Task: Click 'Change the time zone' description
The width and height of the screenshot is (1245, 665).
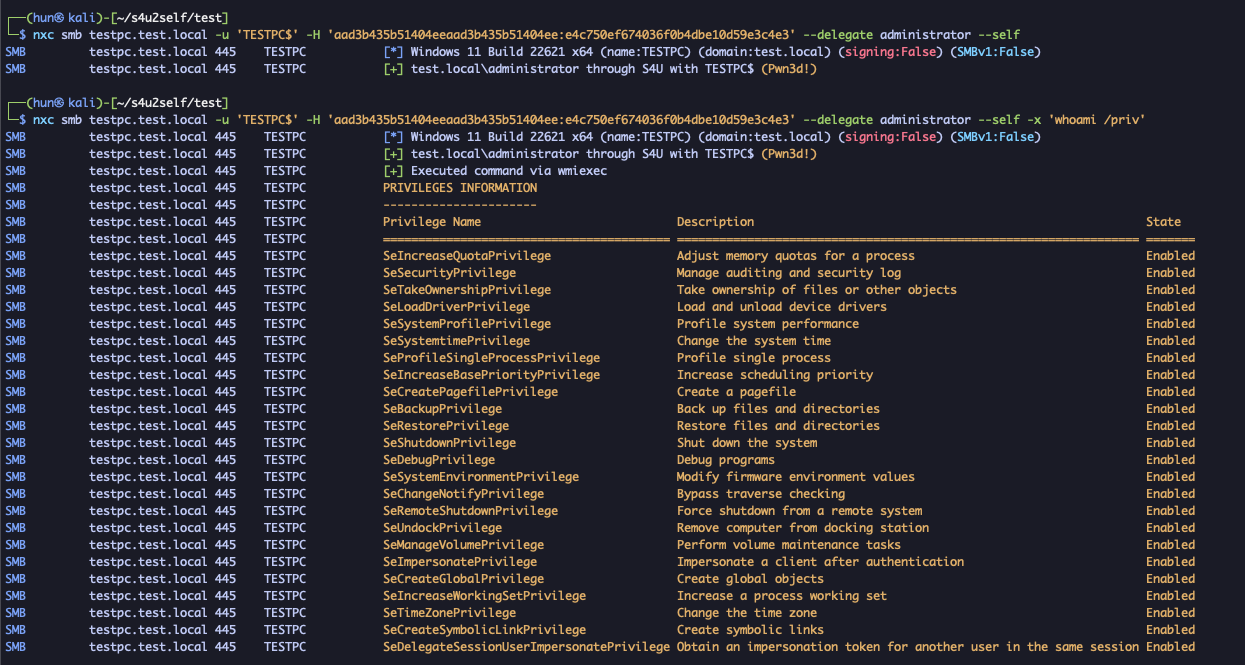Action: 747,613
